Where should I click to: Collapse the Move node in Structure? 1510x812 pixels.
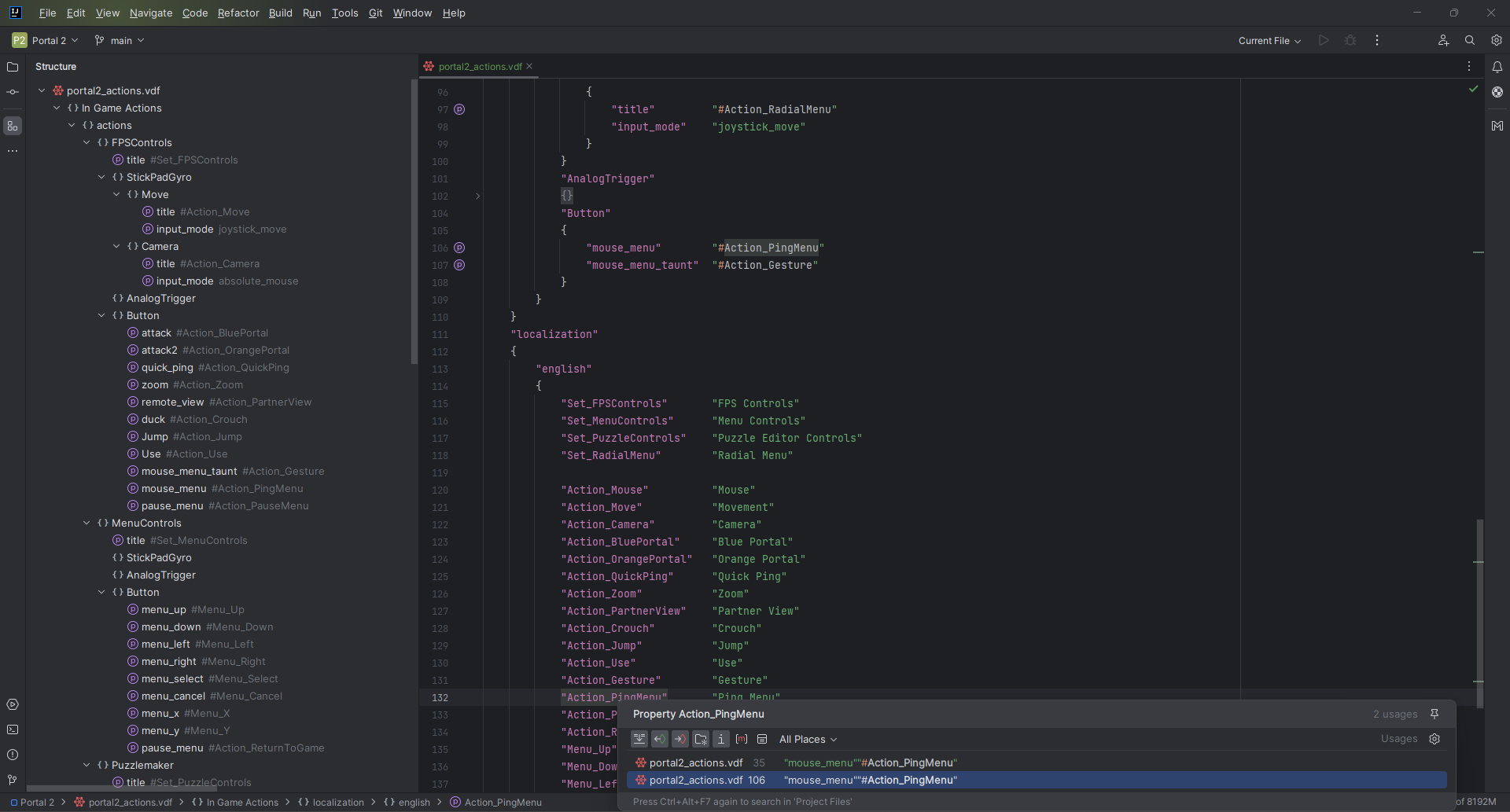pyautogui.click(x=116, y=194)
